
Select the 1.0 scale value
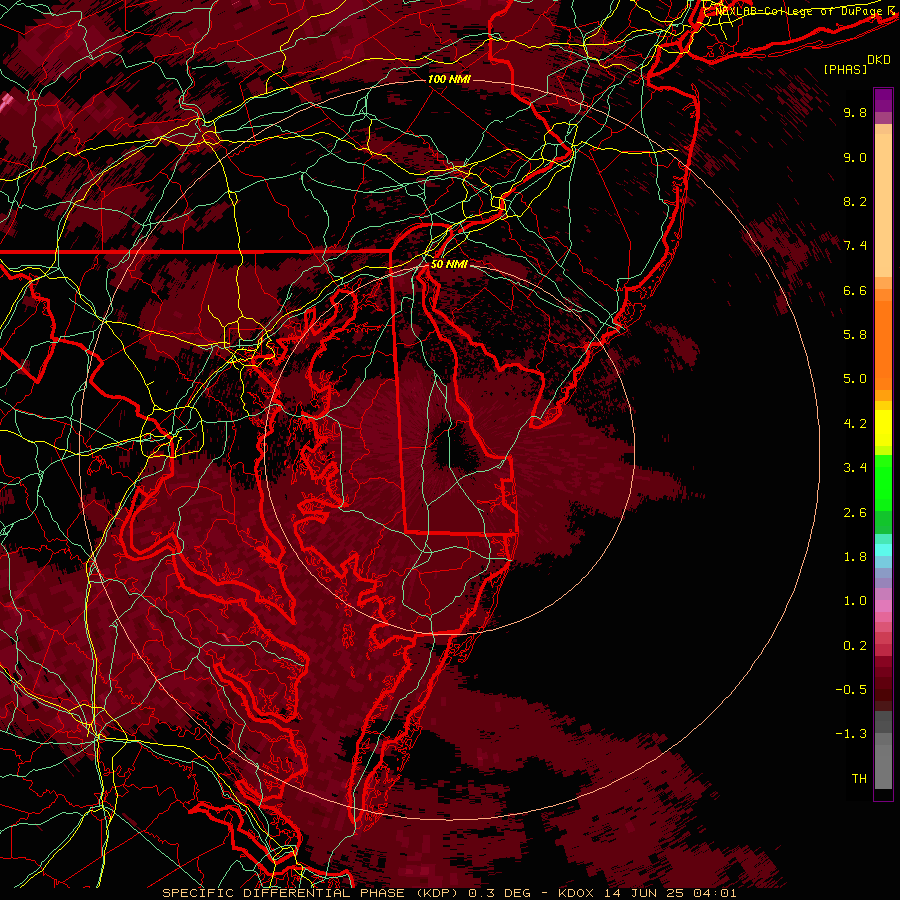(855, 601)
